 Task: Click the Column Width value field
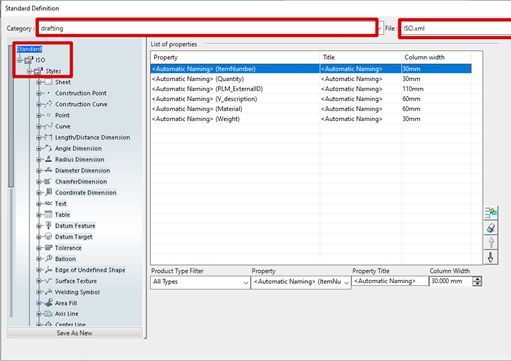pos(451,281)
